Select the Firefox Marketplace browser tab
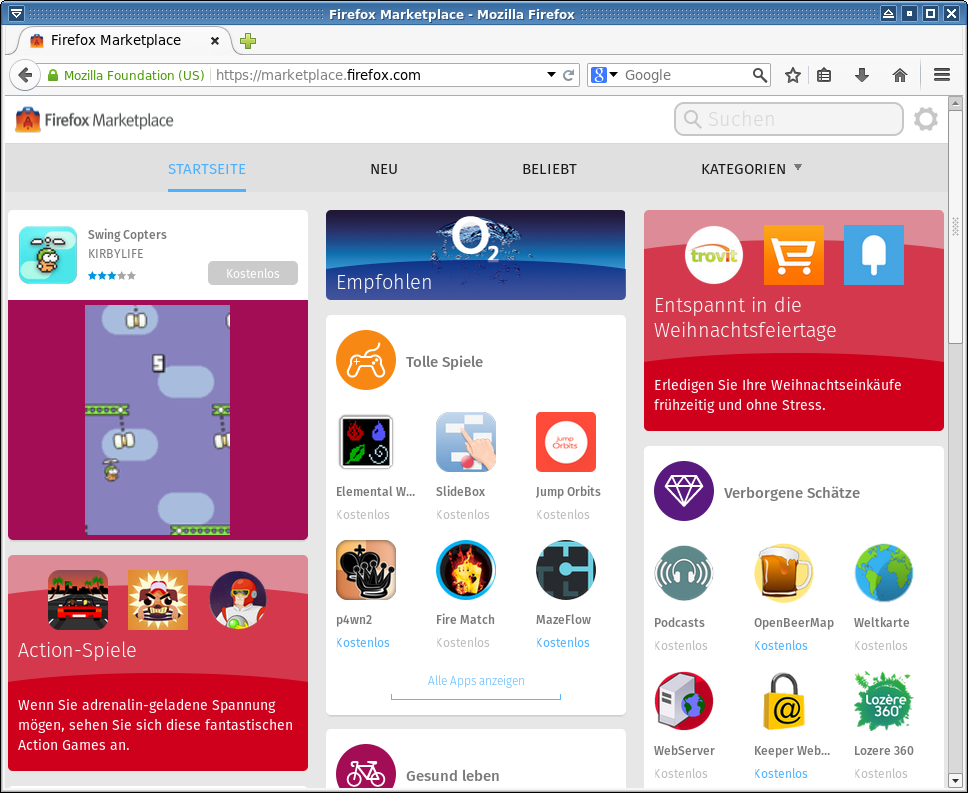Image resolution: width=968 pixels, height=793 pixels. point(124,41)
